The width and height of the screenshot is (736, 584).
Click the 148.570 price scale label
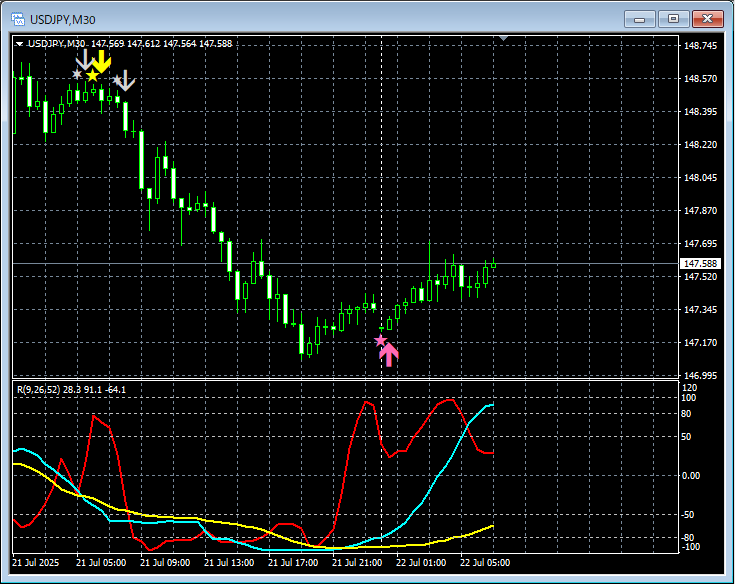701,79
